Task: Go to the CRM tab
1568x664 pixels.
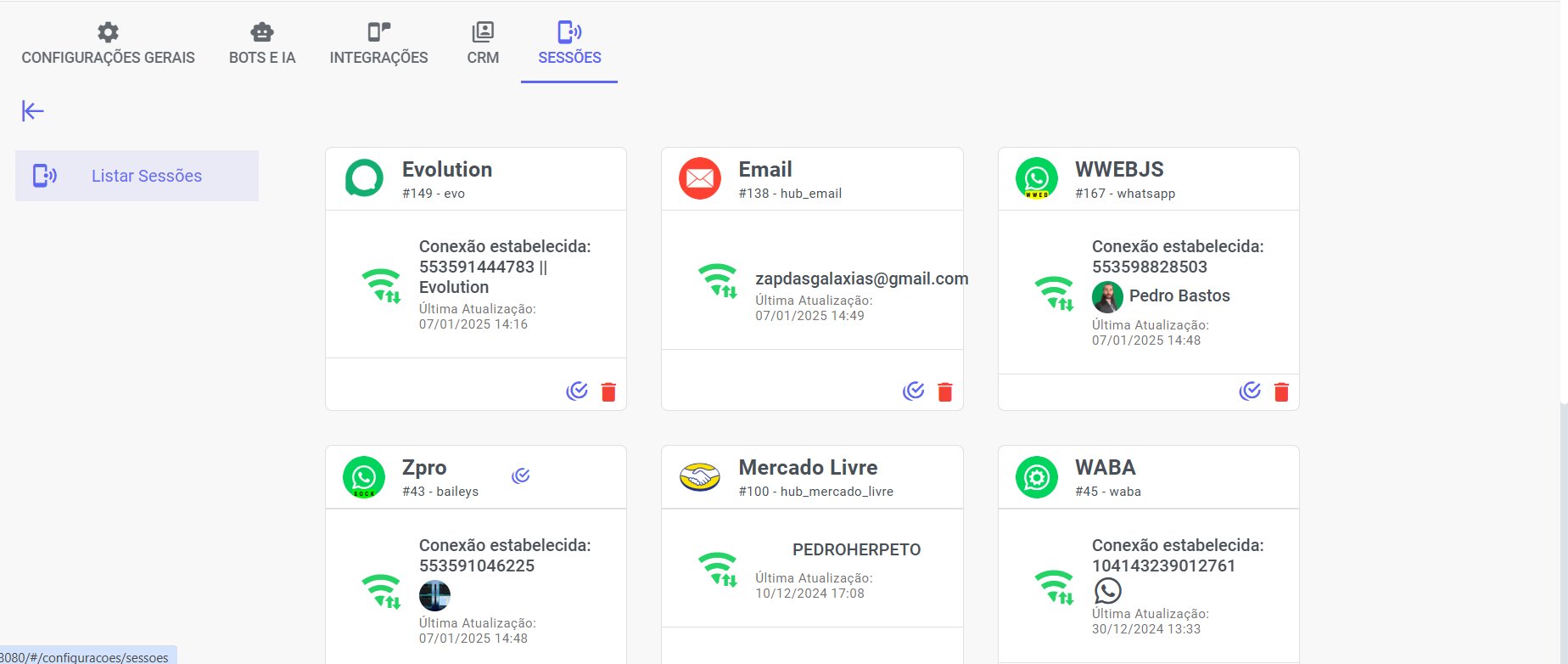Action: pos(483,43)
